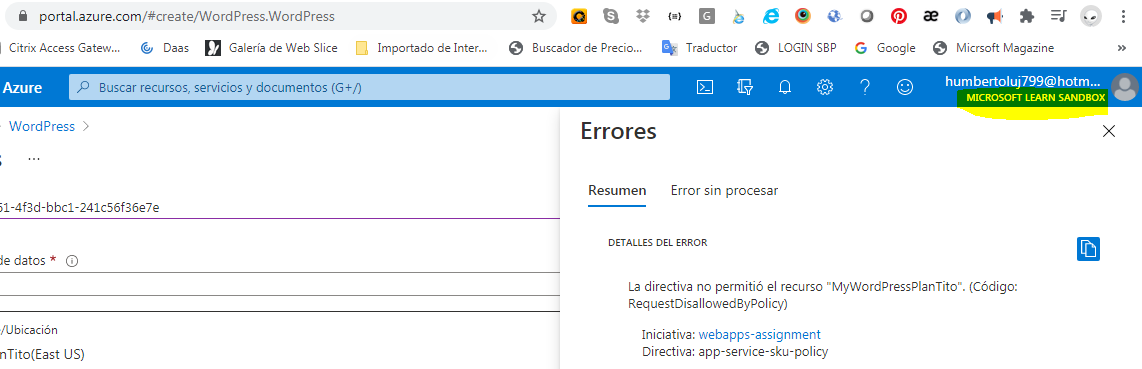Click the colorful eye extension icon
Screen dimensions: 1142x369
[x=803, y=16]
